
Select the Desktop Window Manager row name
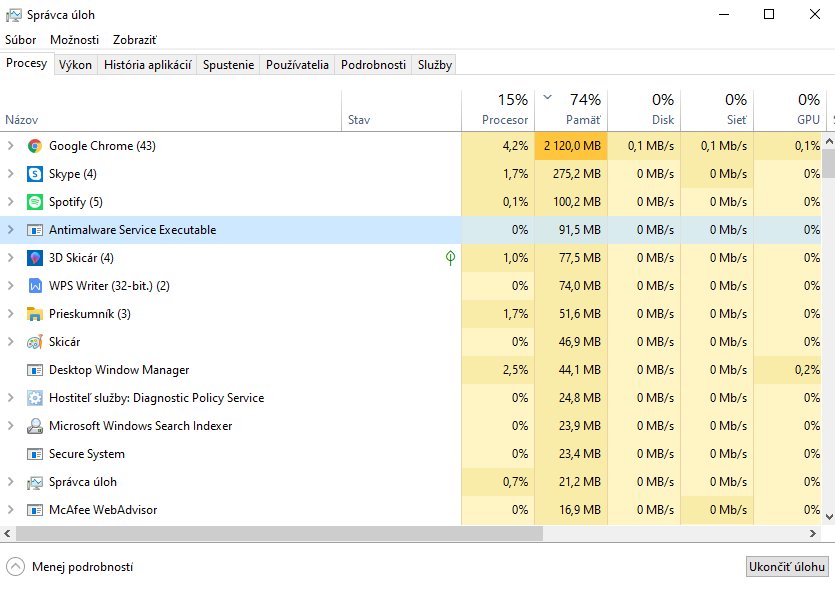coord(119,370)
